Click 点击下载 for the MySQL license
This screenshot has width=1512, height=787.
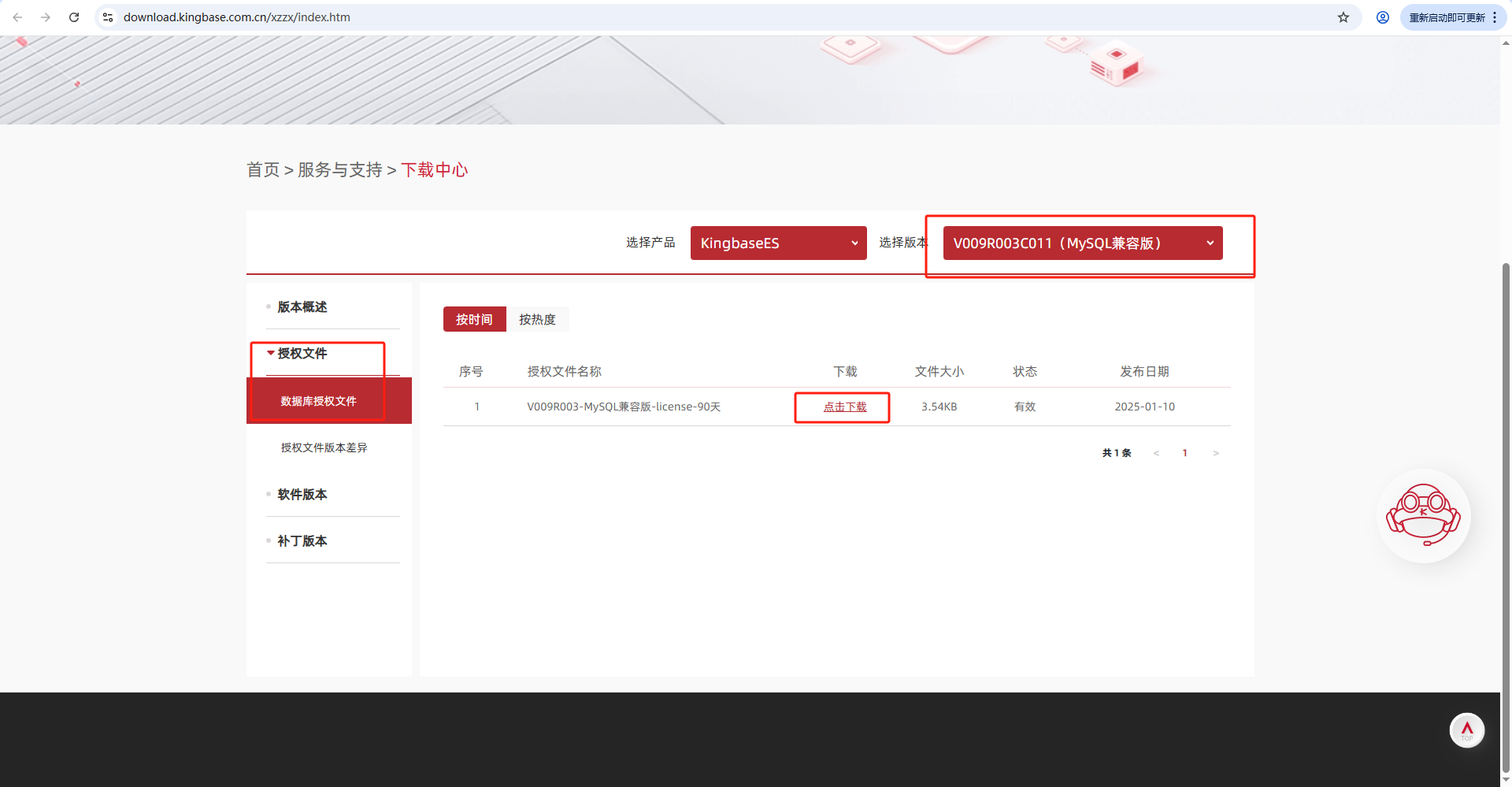coord(845,407)
